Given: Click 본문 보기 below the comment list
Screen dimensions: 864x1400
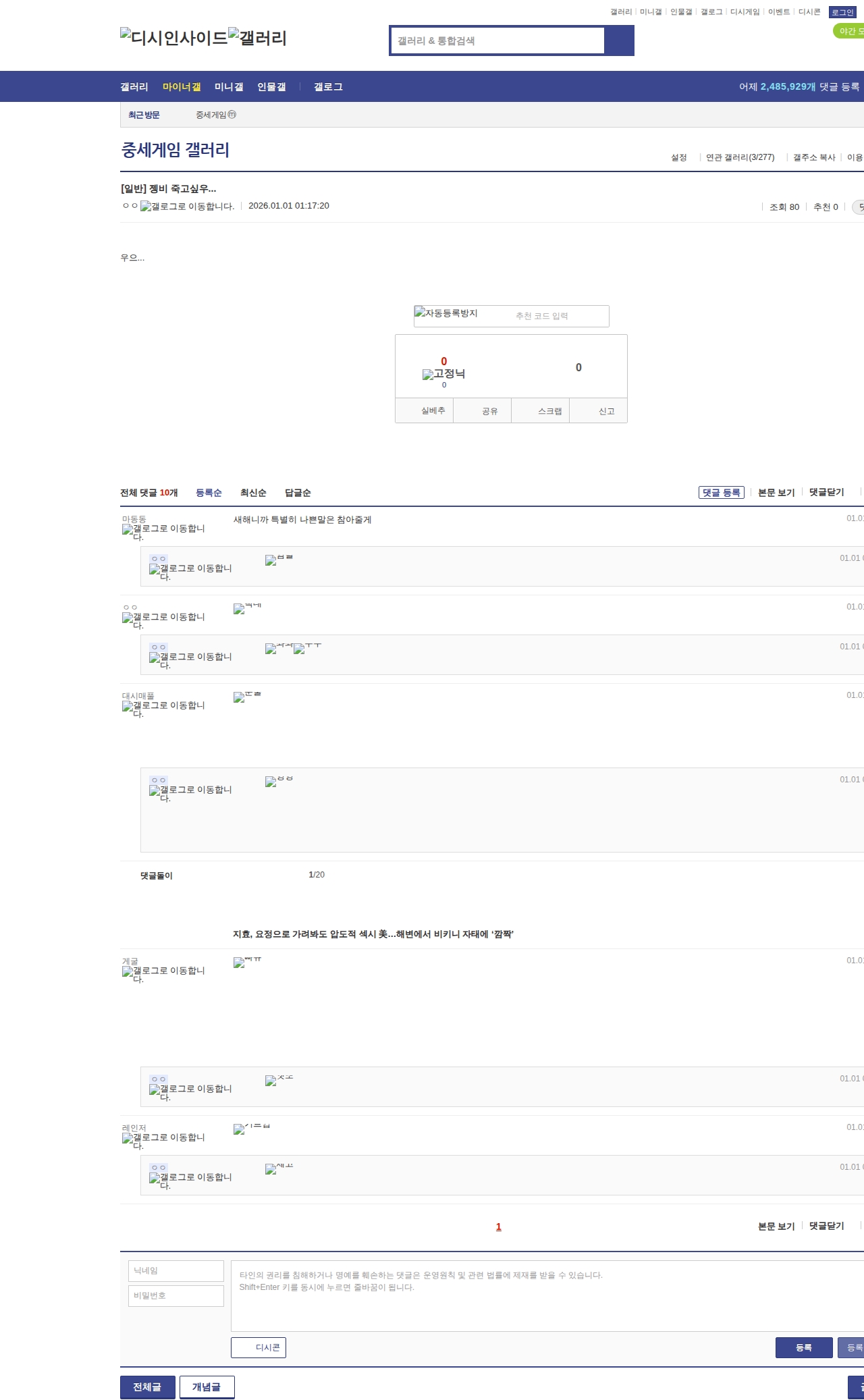Looking at the screenshot, I should click(776, 1226).
